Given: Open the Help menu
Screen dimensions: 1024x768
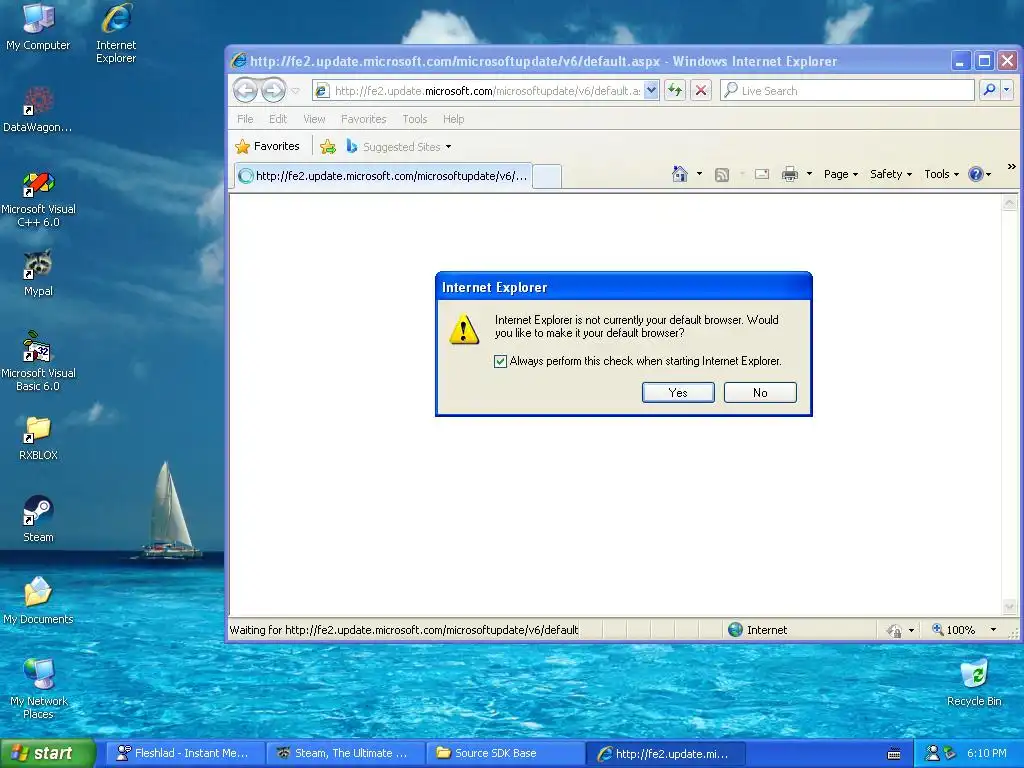Looking at the screenshot, I should click(x=453, y=119).
